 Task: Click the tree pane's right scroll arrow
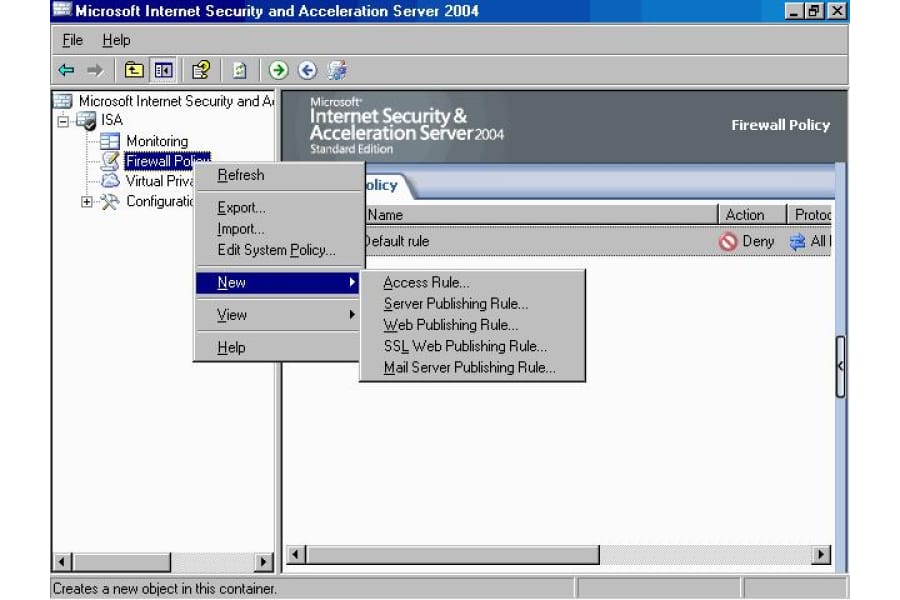(263, 562)
